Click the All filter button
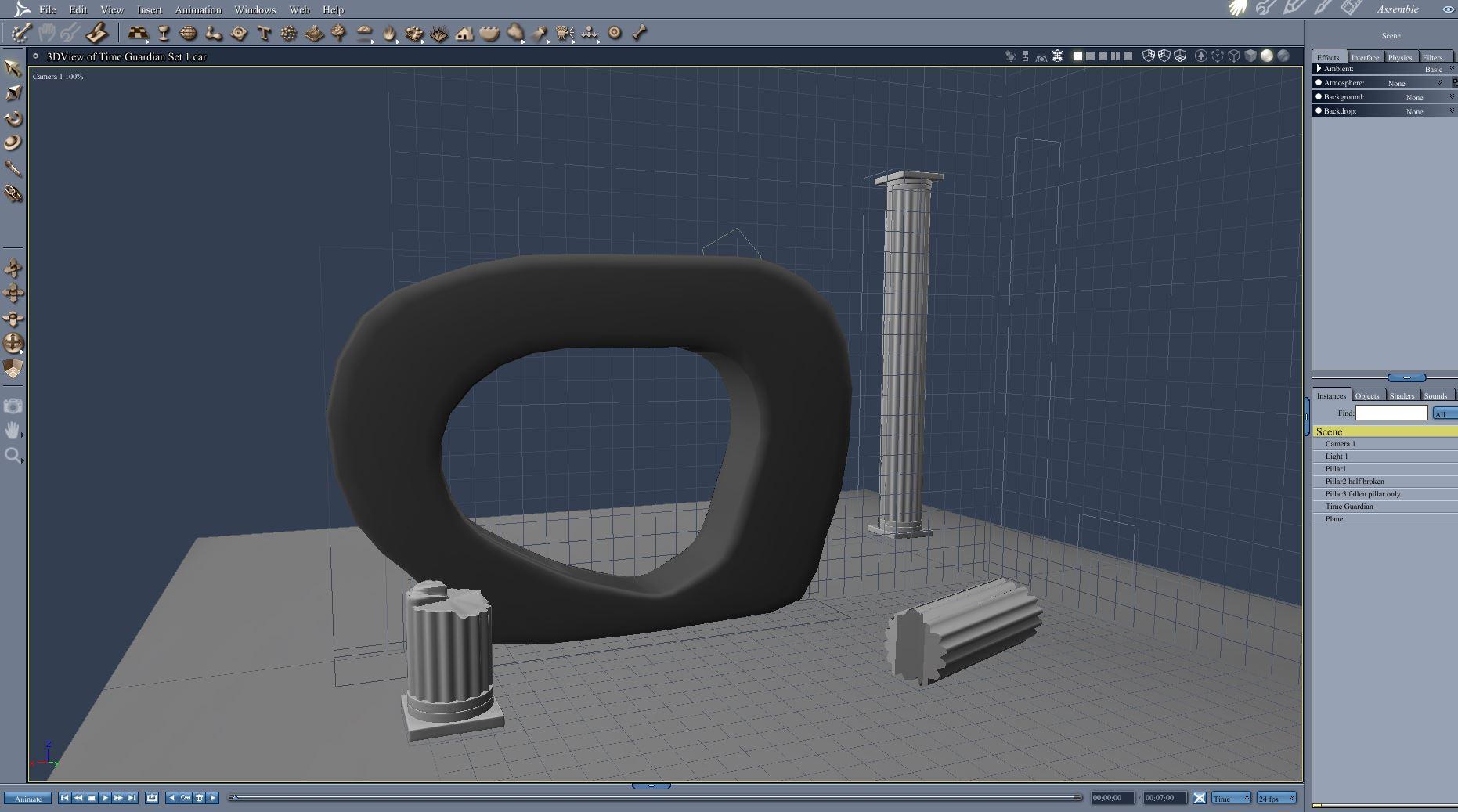 [x=1445, y=413]
